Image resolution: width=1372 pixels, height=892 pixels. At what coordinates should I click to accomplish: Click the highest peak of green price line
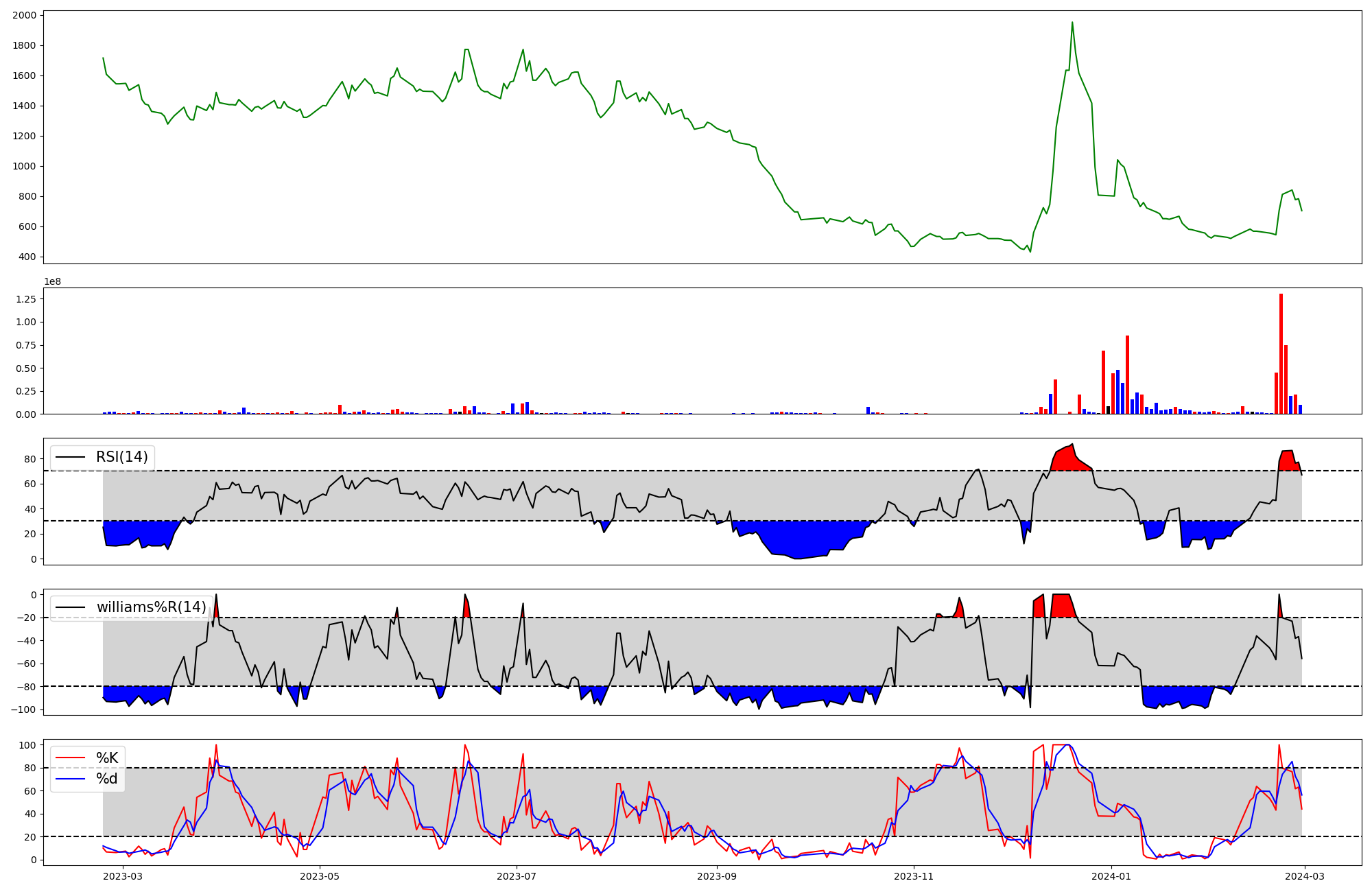1072,23
